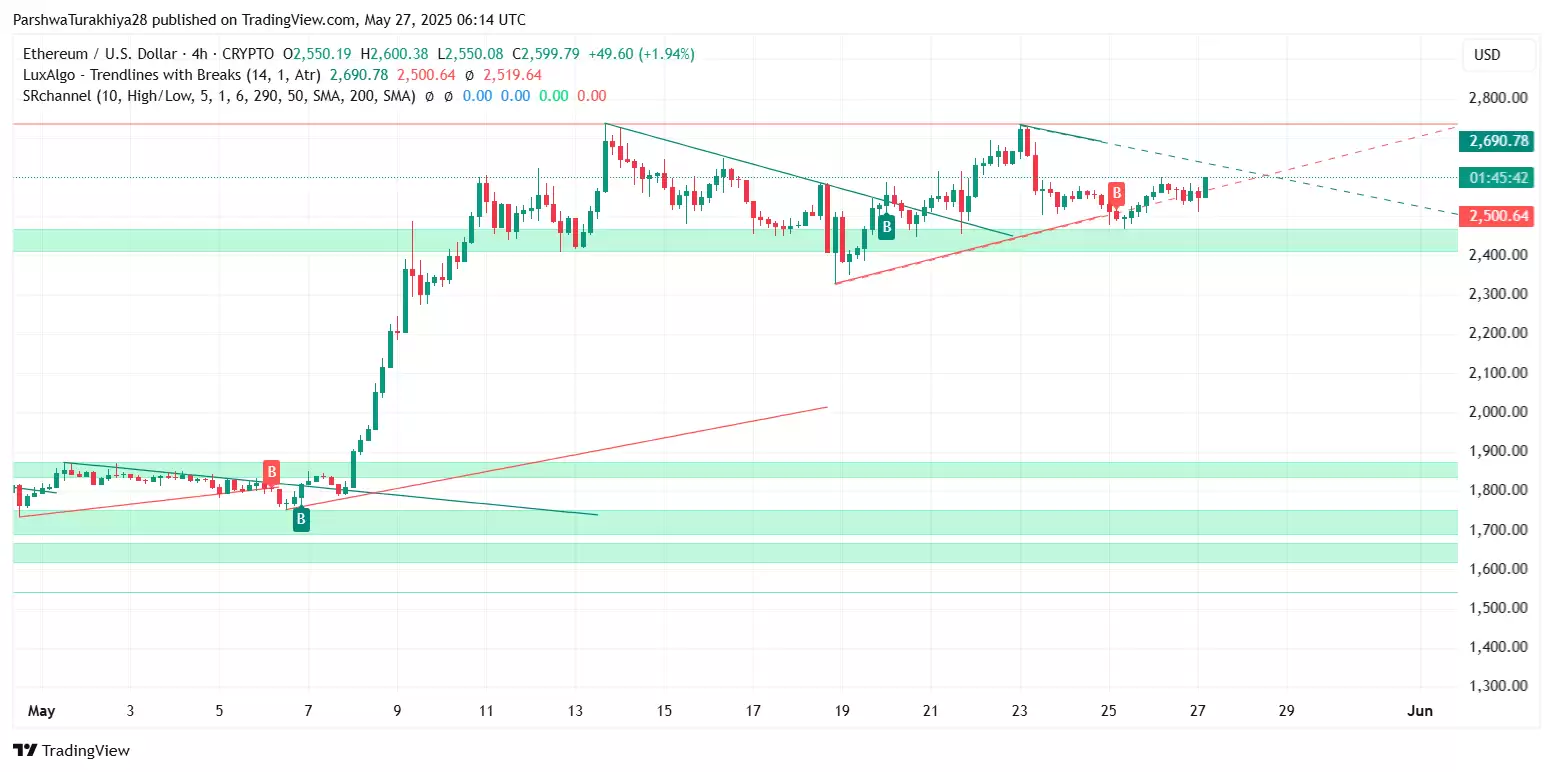Viewport: 1553px width, 772px height.
Task: Click the red 2,500.64 price axis tag
Action: [1497, 216]
